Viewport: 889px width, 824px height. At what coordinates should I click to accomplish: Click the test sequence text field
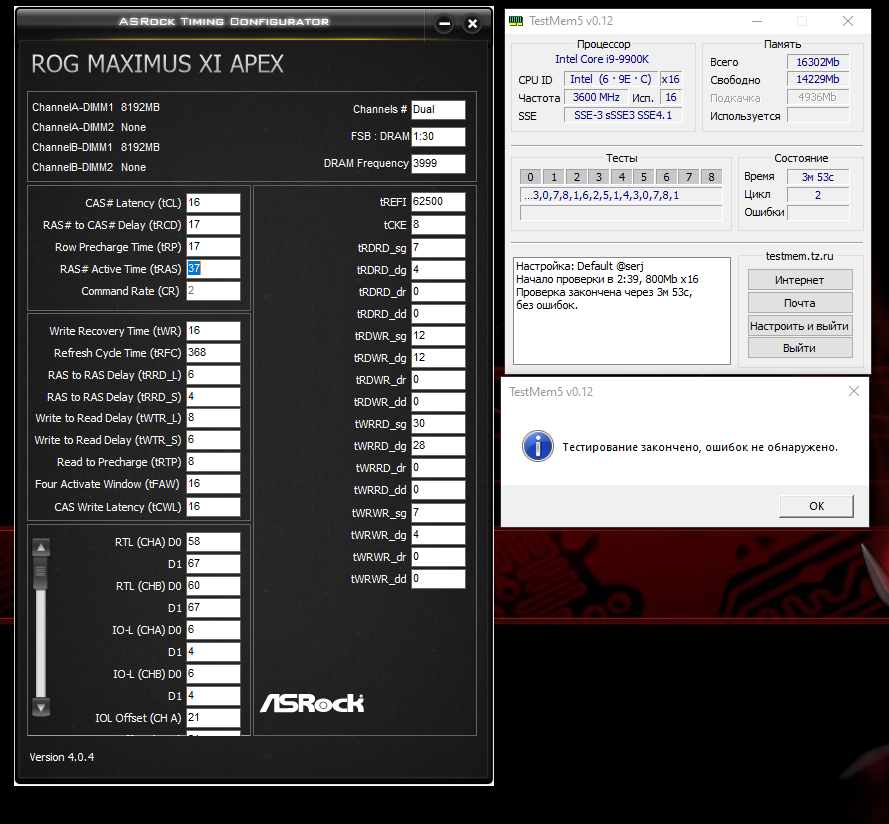point(621,196)
